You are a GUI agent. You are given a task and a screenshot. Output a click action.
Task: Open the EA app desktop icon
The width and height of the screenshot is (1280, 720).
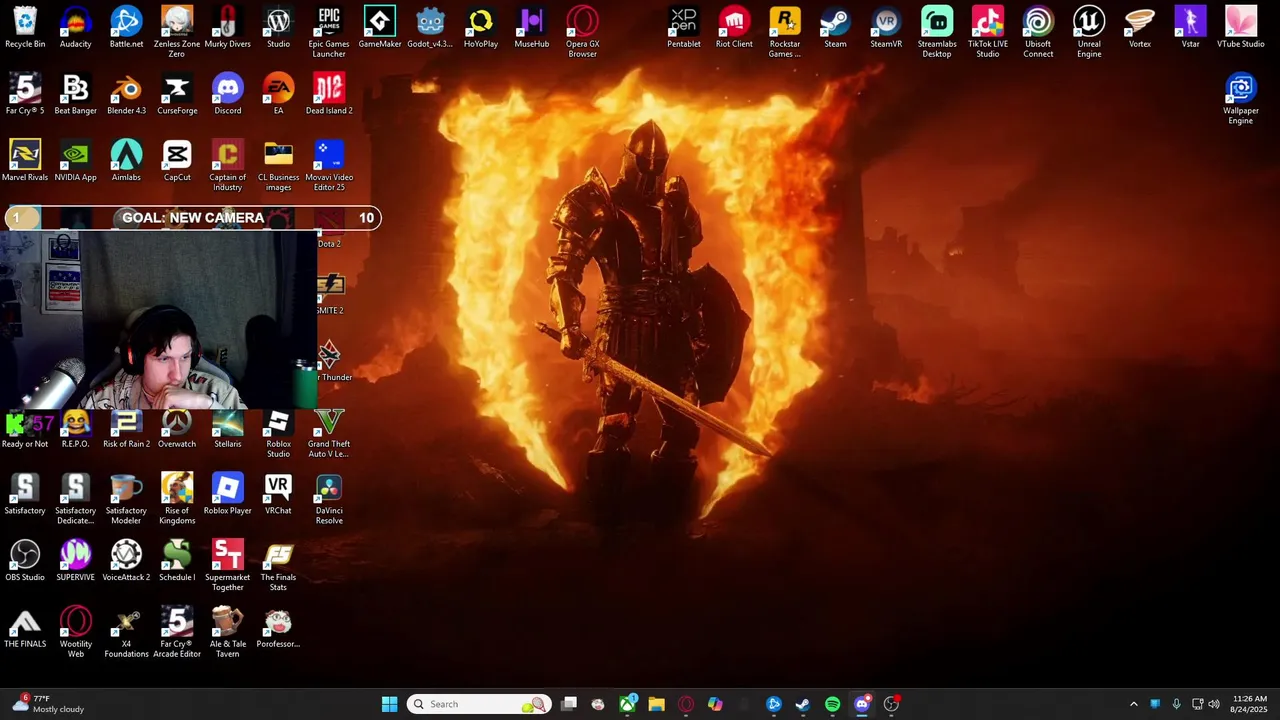pos(278,95)
